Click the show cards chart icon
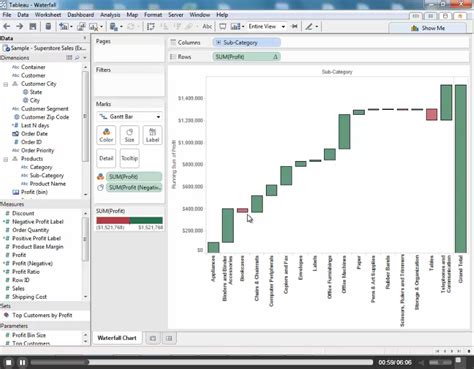This screenshot has width=474, height=369. click(235, 27)
